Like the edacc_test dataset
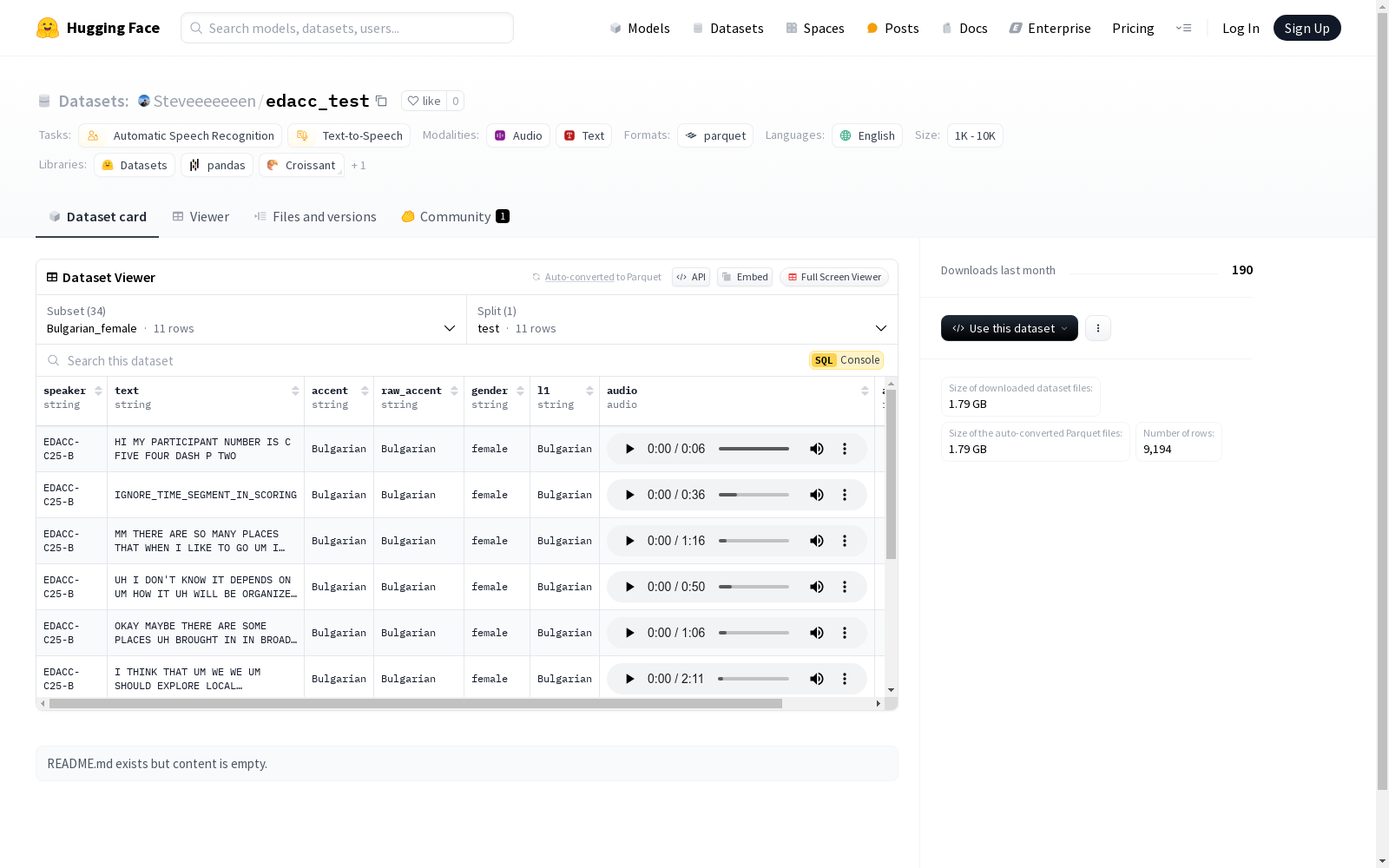 (x=424, y=101)
